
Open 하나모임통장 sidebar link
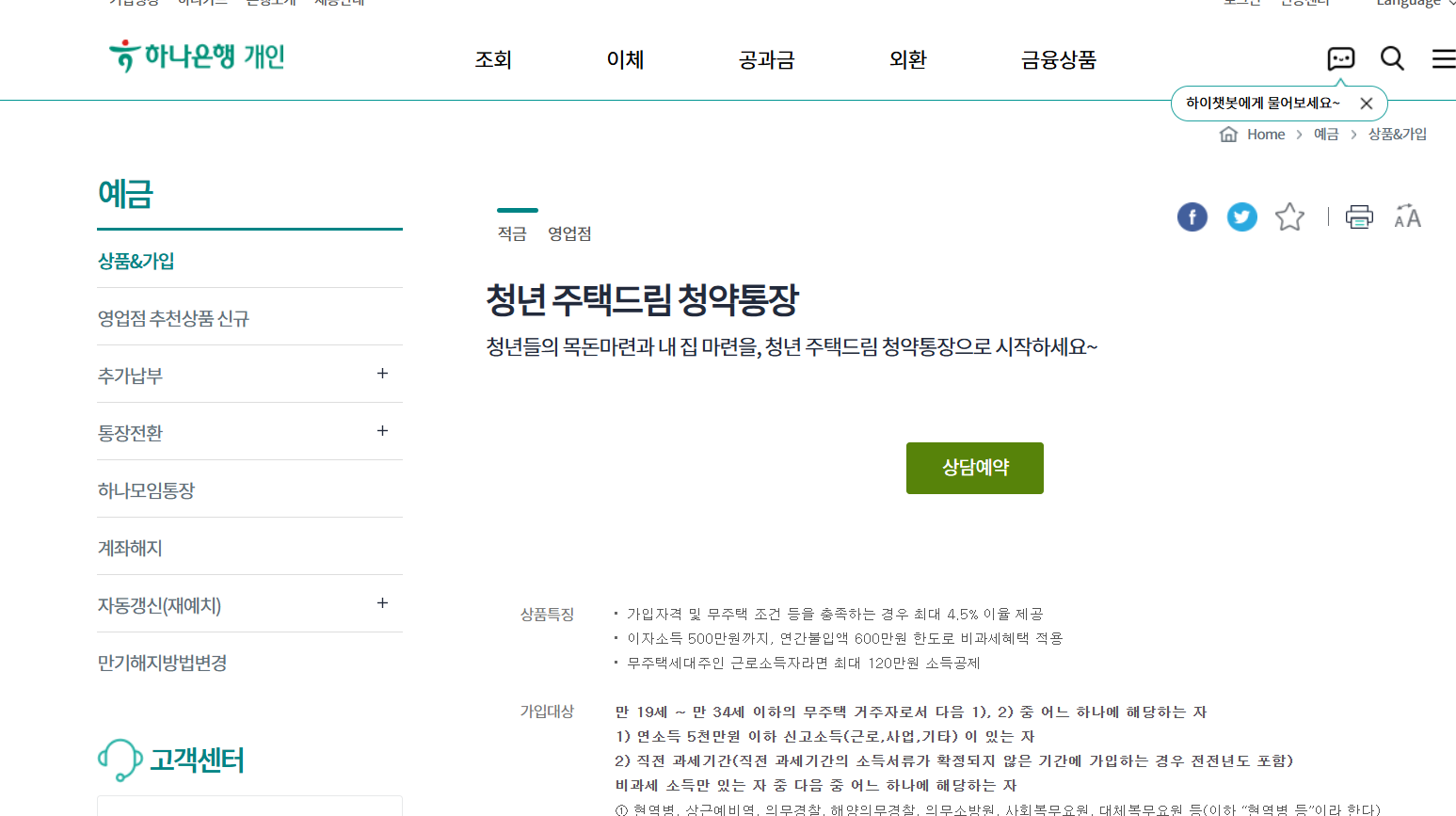(146, 490)
